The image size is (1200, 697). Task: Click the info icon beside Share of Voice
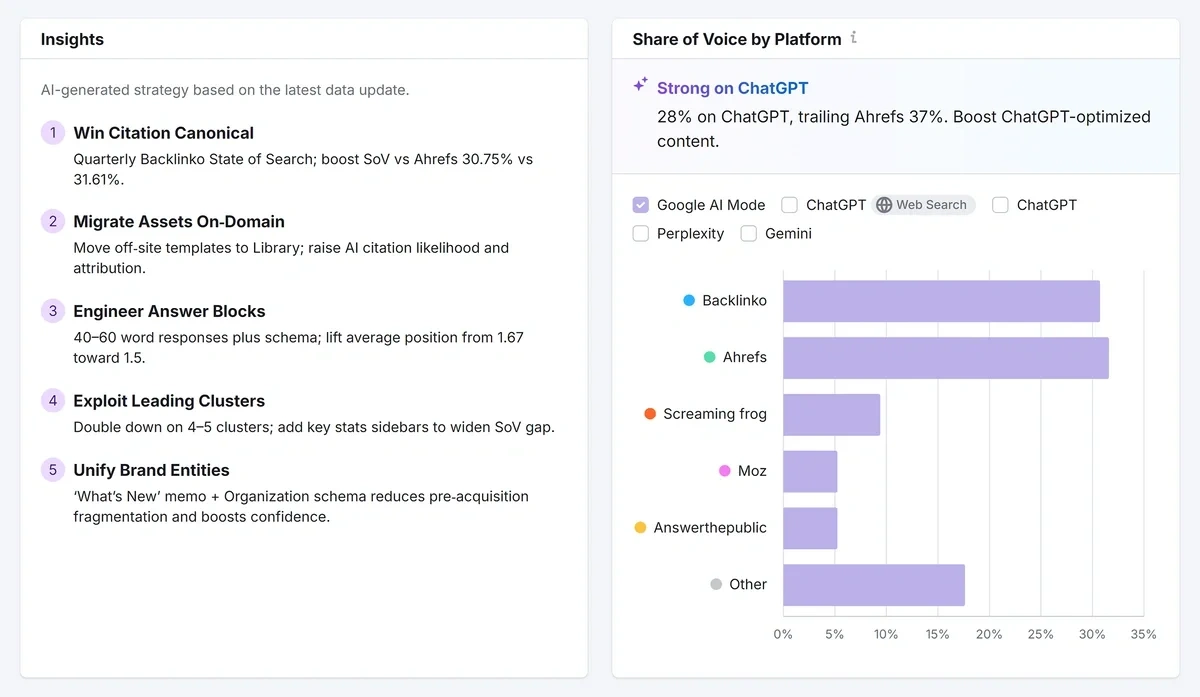[x=854, y=38]
